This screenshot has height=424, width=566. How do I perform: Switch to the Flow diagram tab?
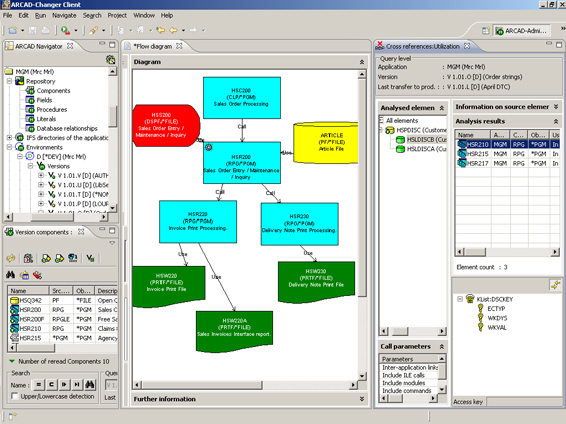[x=153, y=46]
